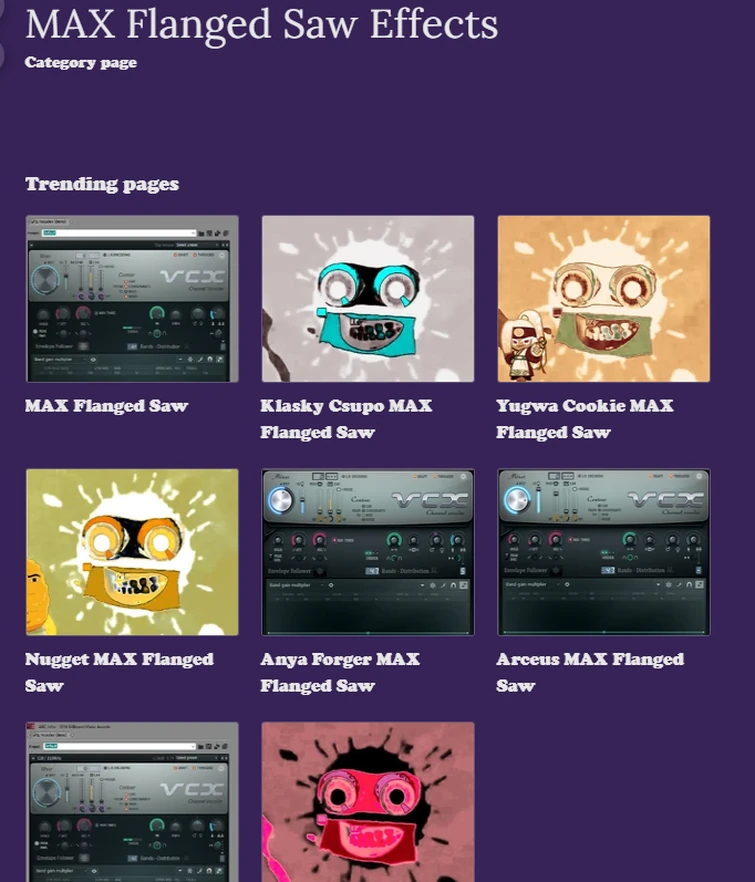
Task: Follow the Arceus MAX Flanged Saw link
Action: [590, 672]
